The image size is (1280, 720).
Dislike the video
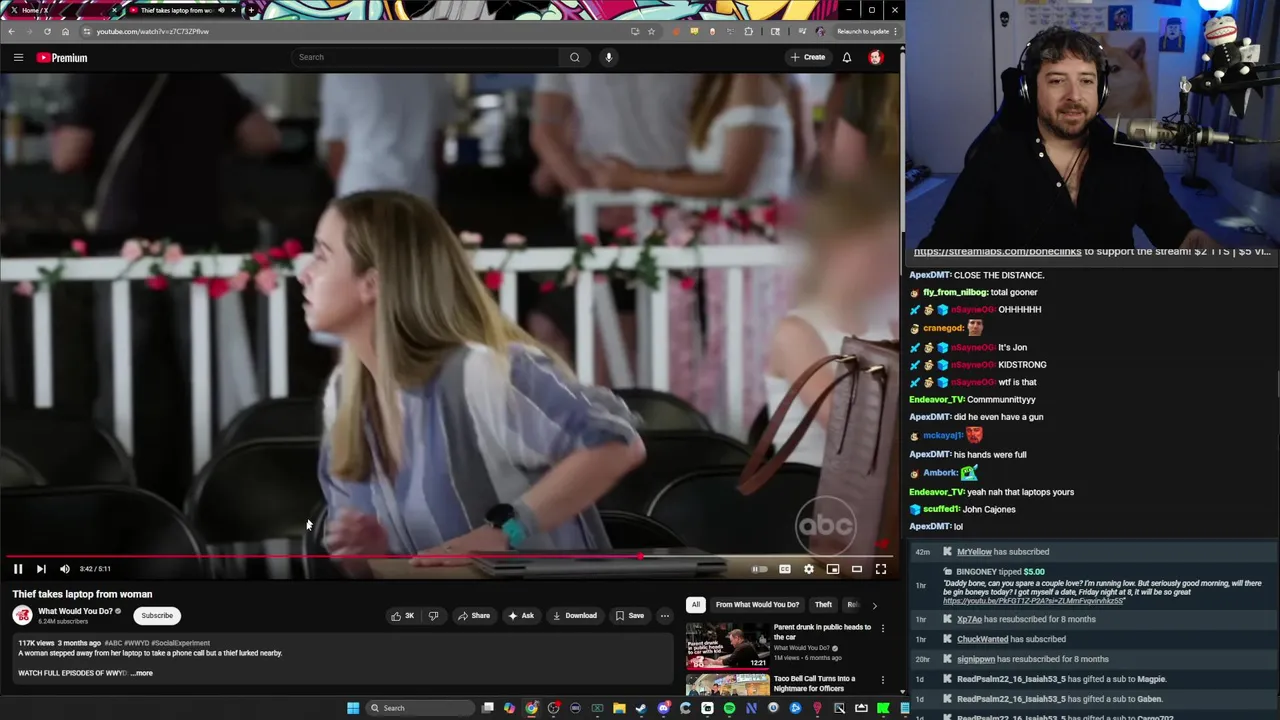433,616
